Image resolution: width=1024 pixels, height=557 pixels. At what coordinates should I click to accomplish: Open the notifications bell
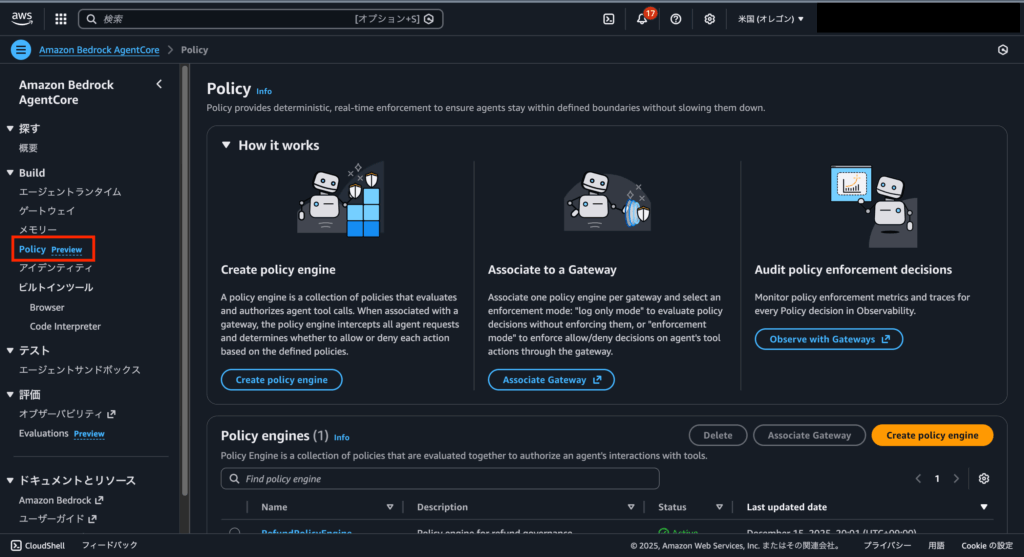(642, 19)
